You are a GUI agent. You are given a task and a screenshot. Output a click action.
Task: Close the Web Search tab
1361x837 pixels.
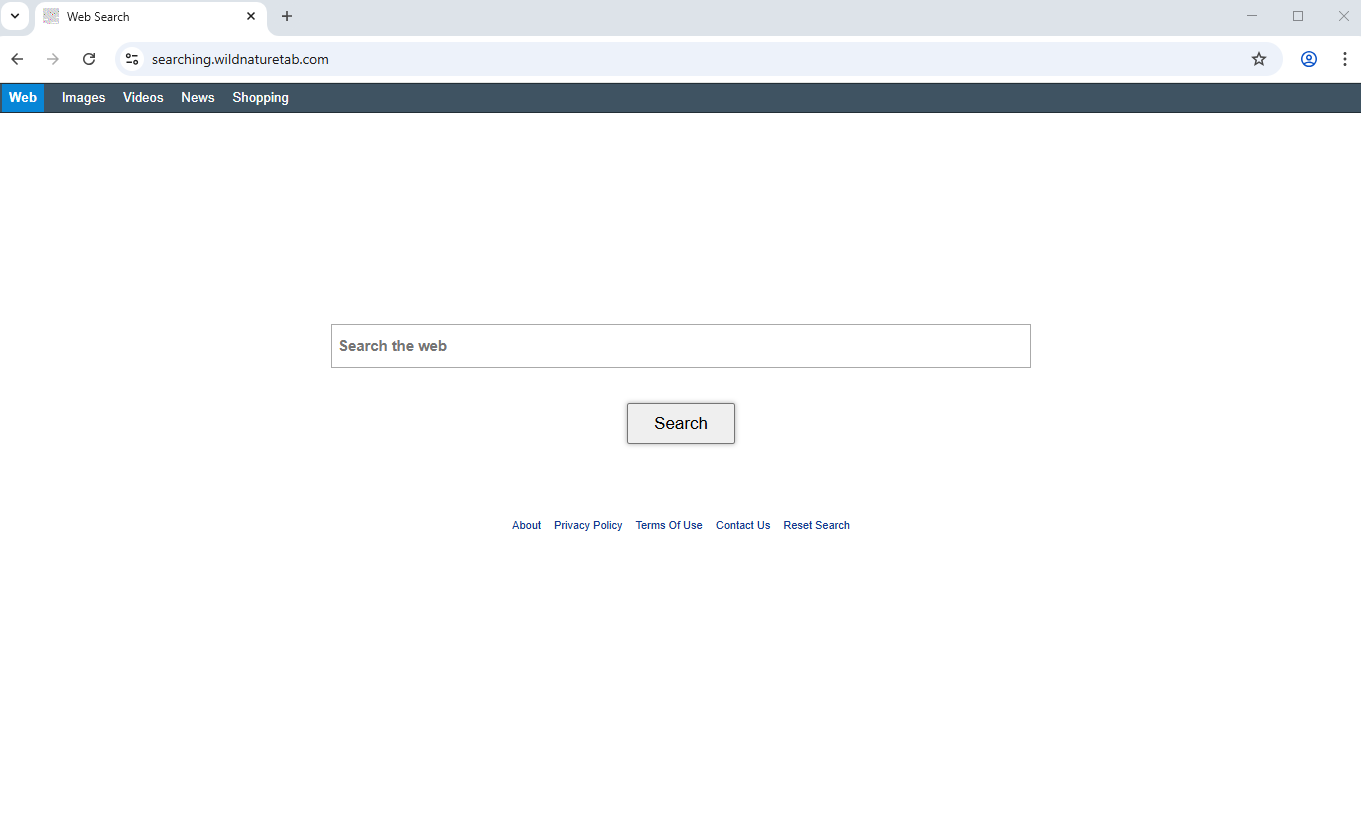[x=251, y=16]
